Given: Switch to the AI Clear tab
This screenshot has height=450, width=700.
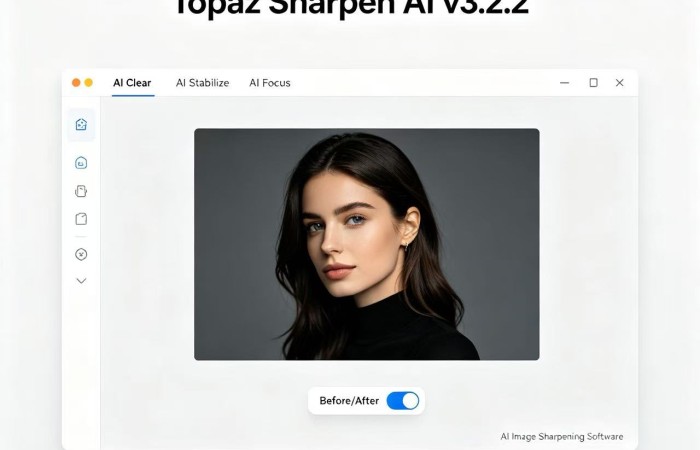Looking at the screenshot, I should click(x=132, y=83).
